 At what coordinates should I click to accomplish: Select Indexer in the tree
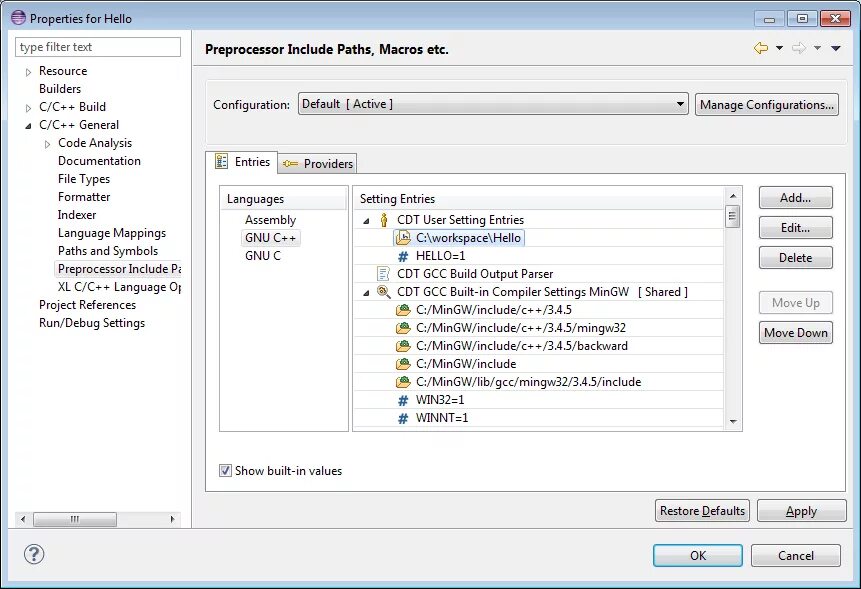77,215
